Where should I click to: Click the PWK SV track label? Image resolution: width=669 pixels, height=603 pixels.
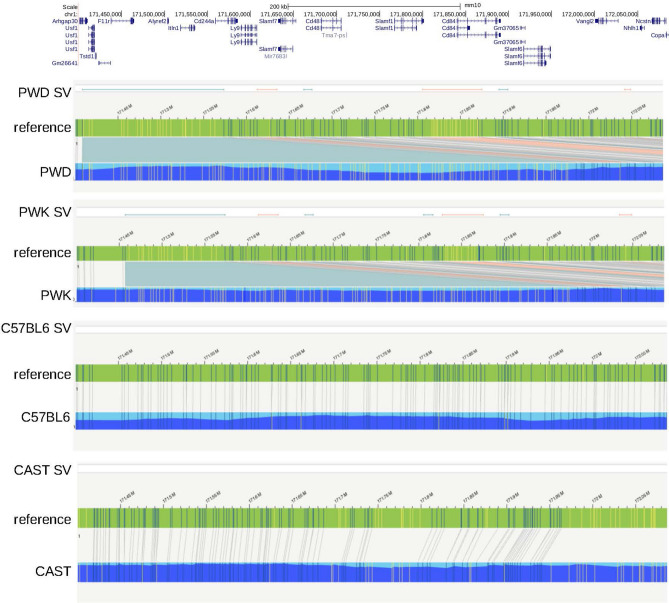tap(46, 212)
